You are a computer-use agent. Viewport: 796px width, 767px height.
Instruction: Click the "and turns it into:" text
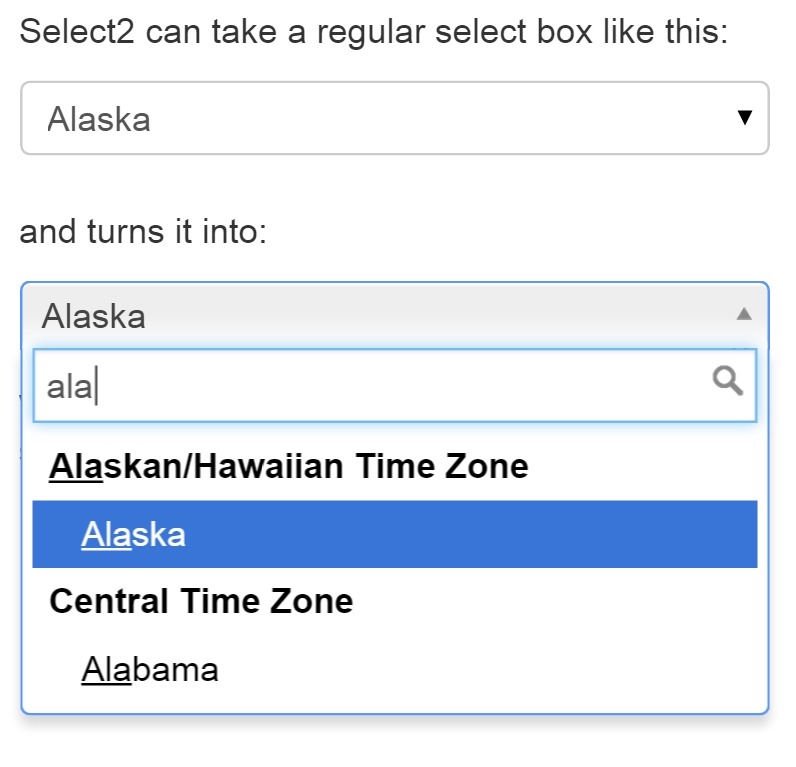click(x=143, y=232)
